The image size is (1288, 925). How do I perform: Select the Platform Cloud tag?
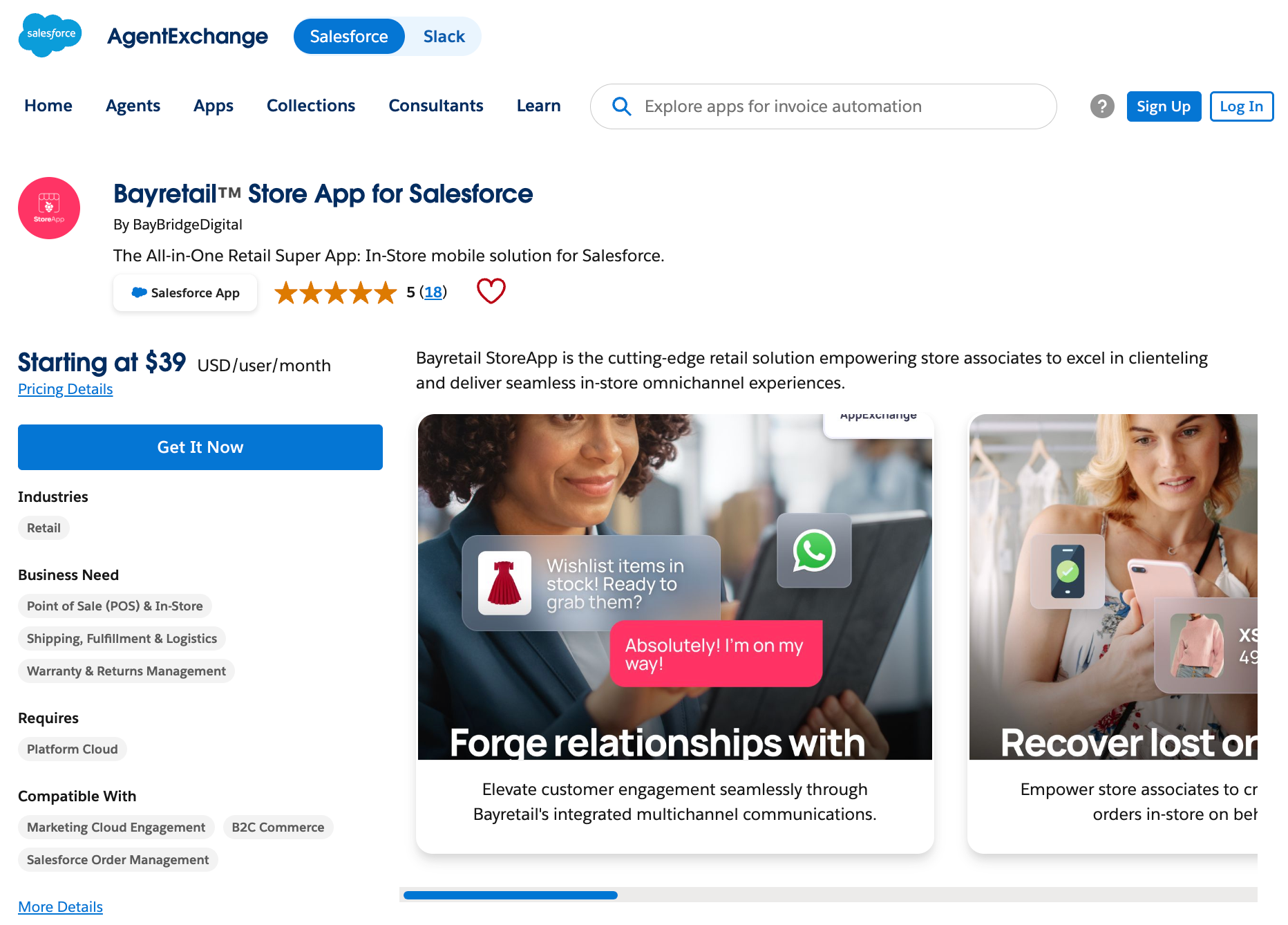click(x=73, y=749)
